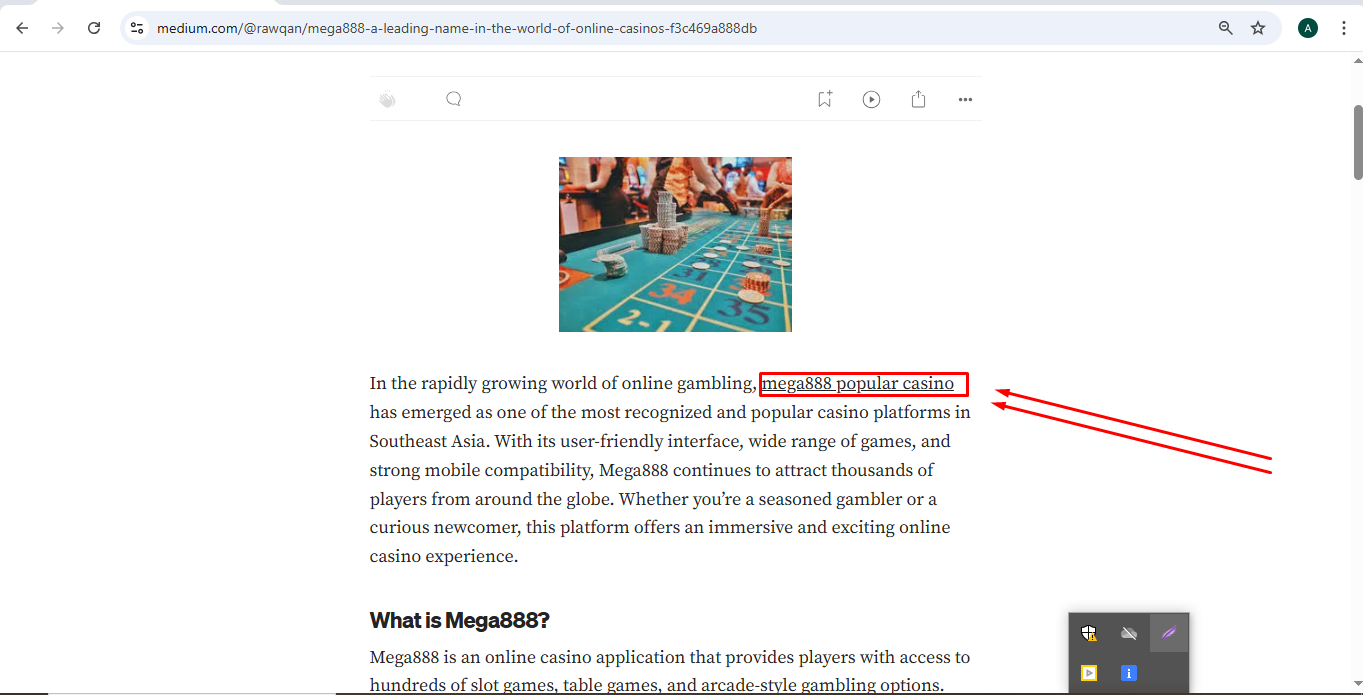
Task: Share the article via share icon
Action: (x=918, y=99)
